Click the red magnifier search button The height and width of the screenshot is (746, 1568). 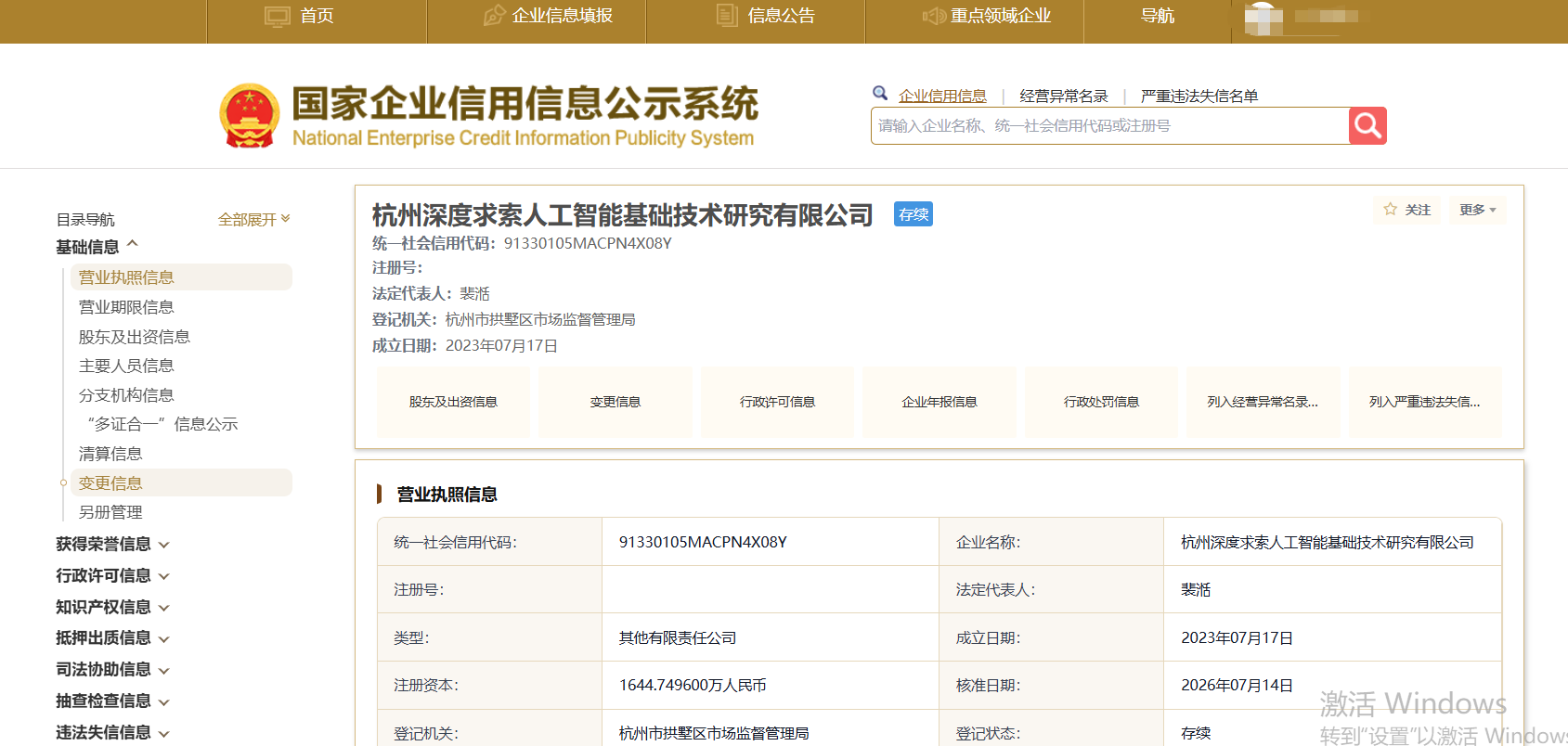[1367, 125]
